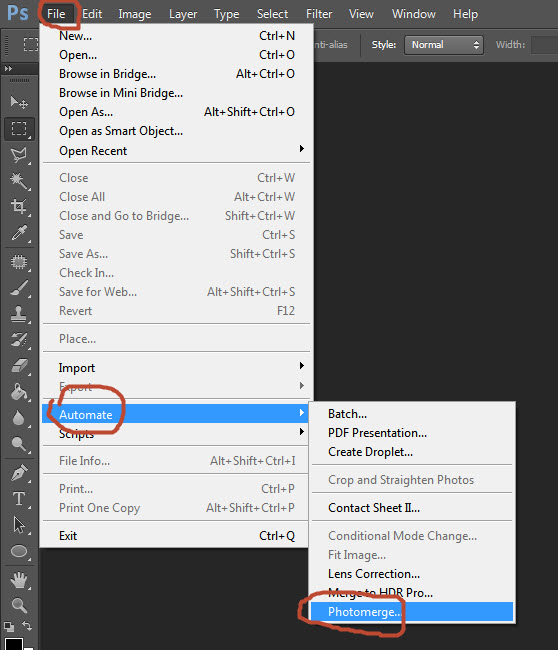This screenshot has height=650, width=558.
Task: Open the View menu
Action: [361, 14]
